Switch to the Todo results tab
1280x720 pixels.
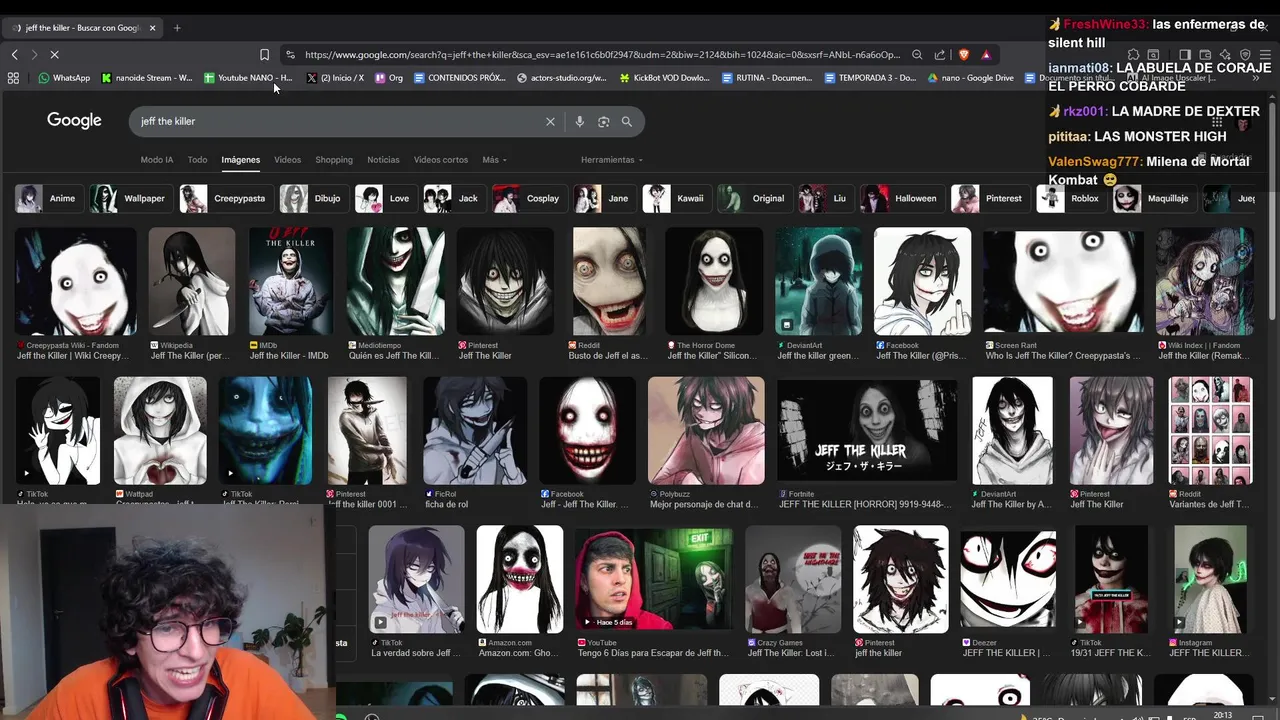[x=197, y=160]
